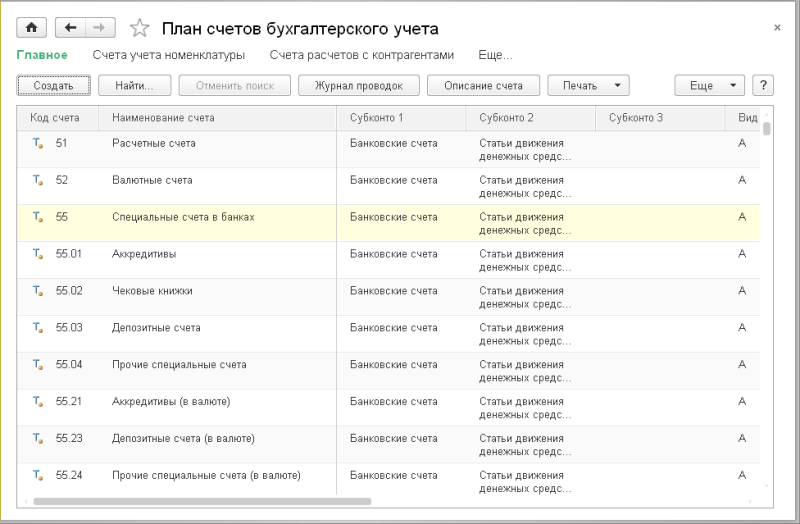Click the account icon for row 55.03
Viewport: 800px width, 524px height.
coord(39,328)
